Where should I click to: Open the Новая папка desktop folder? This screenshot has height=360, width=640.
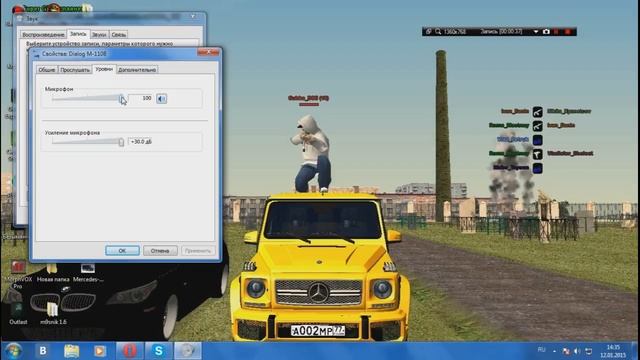point(53,273)
